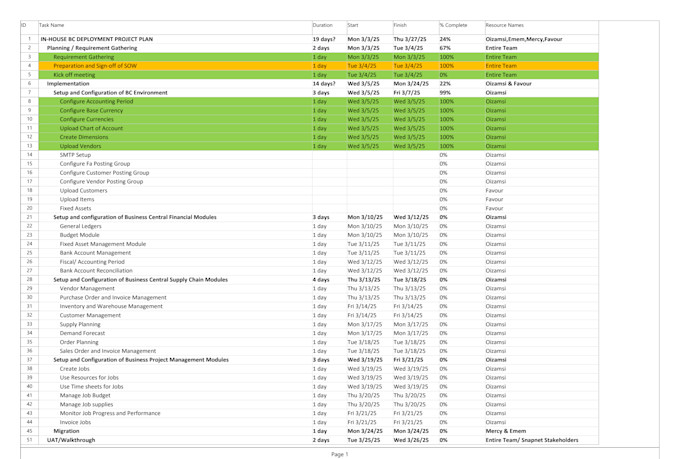The height and width of the screenshot is (459, 680).
Task: Select the Fiscal/ Accounting Period task
Action: point(92,262)
